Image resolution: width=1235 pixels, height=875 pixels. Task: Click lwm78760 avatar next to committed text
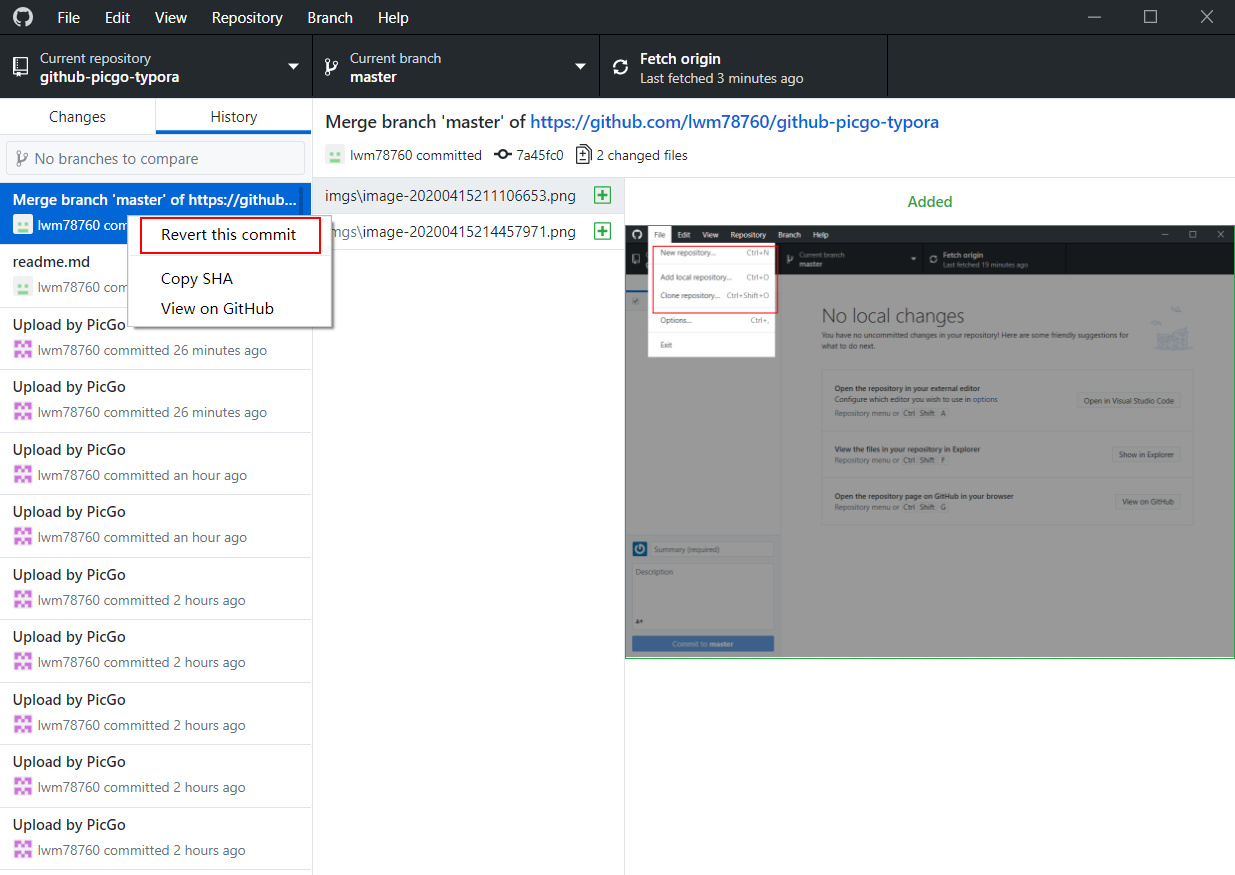[x=335, y=155]
